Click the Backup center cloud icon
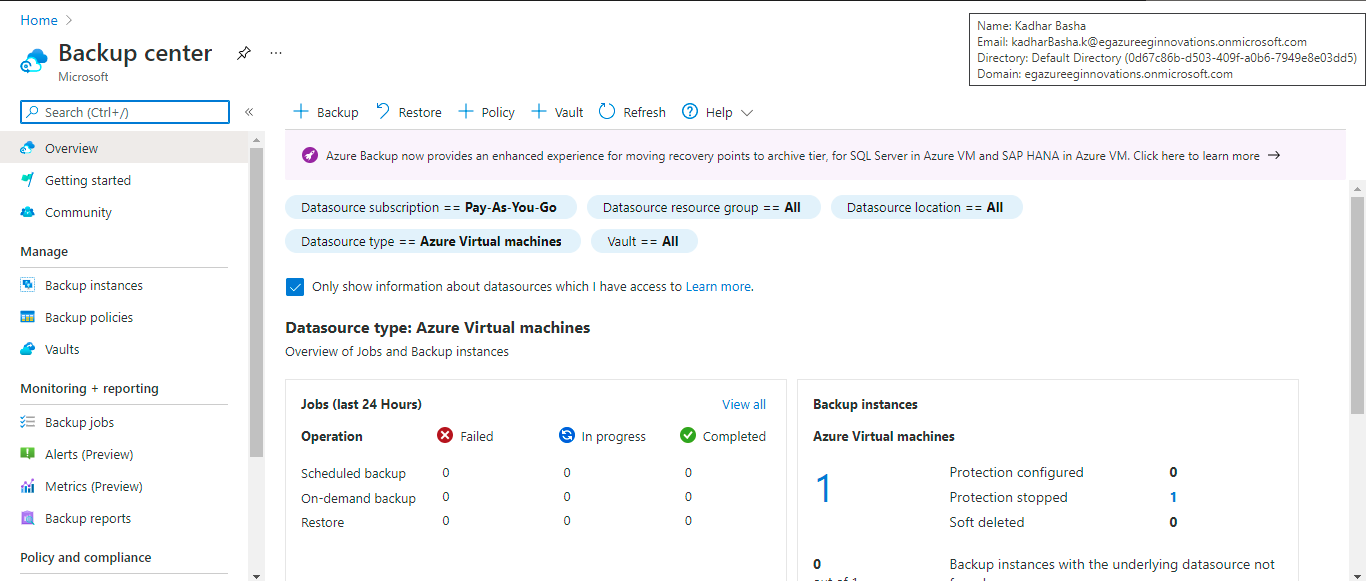This screenshot has width=1366, height=581. [x=34, y=61]
